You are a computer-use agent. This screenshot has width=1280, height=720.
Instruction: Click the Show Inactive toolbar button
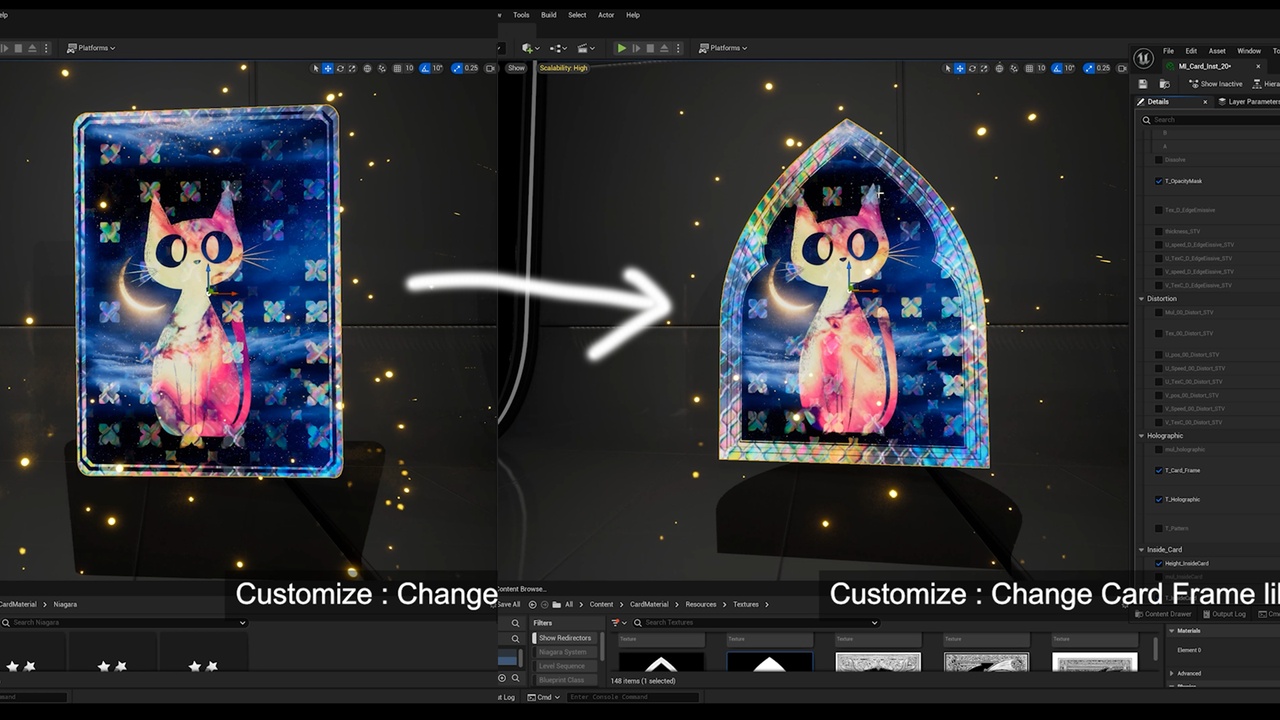pos(1214,84)
